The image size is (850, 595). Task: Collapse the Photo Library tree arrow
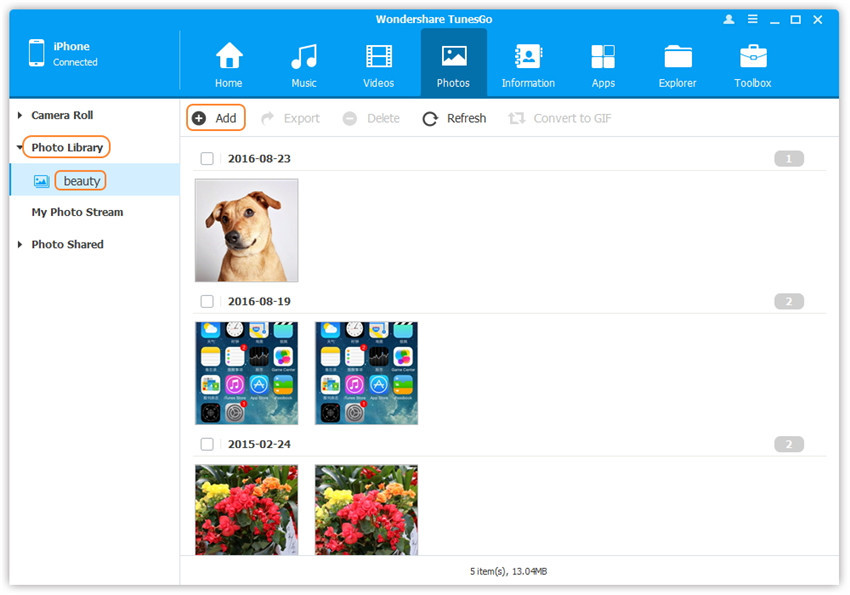pyautogui.click(x=20, y=147)
